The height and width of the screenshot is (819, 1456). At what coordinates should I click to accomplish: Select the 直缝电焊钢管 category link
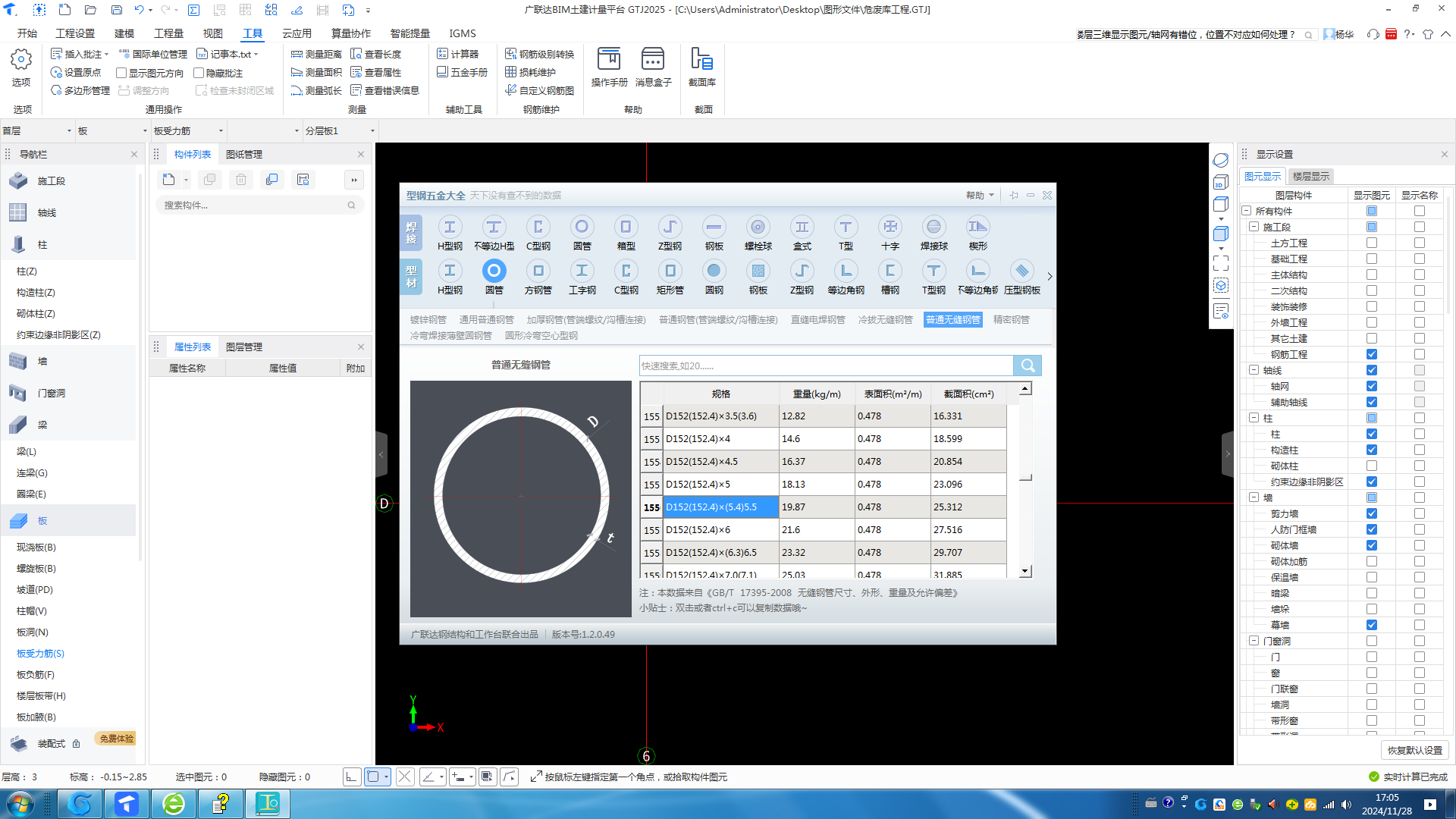[x=818, y=319]
